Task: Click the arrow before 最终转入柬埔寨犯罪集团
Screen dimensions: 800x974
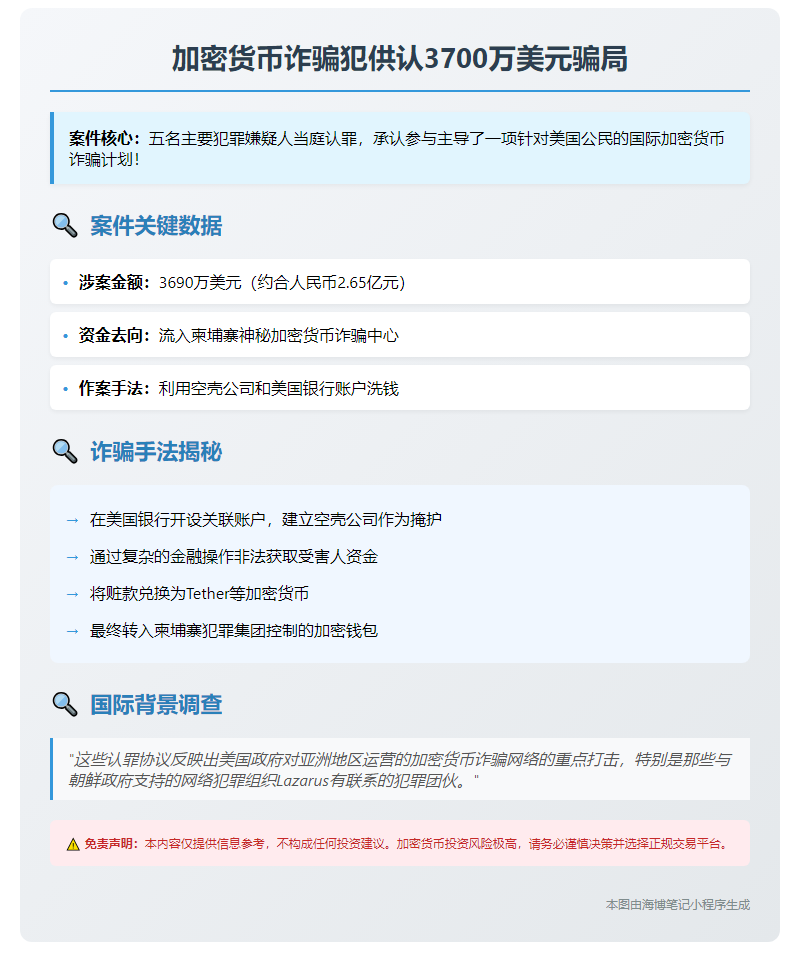Action: (73, 631)
